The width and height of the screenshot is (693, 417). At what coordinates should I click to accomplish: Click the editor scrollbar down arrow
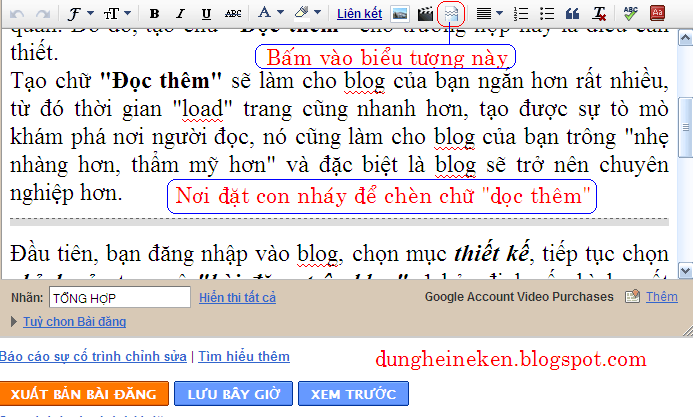pyautogui.click(x=685, y=270)
